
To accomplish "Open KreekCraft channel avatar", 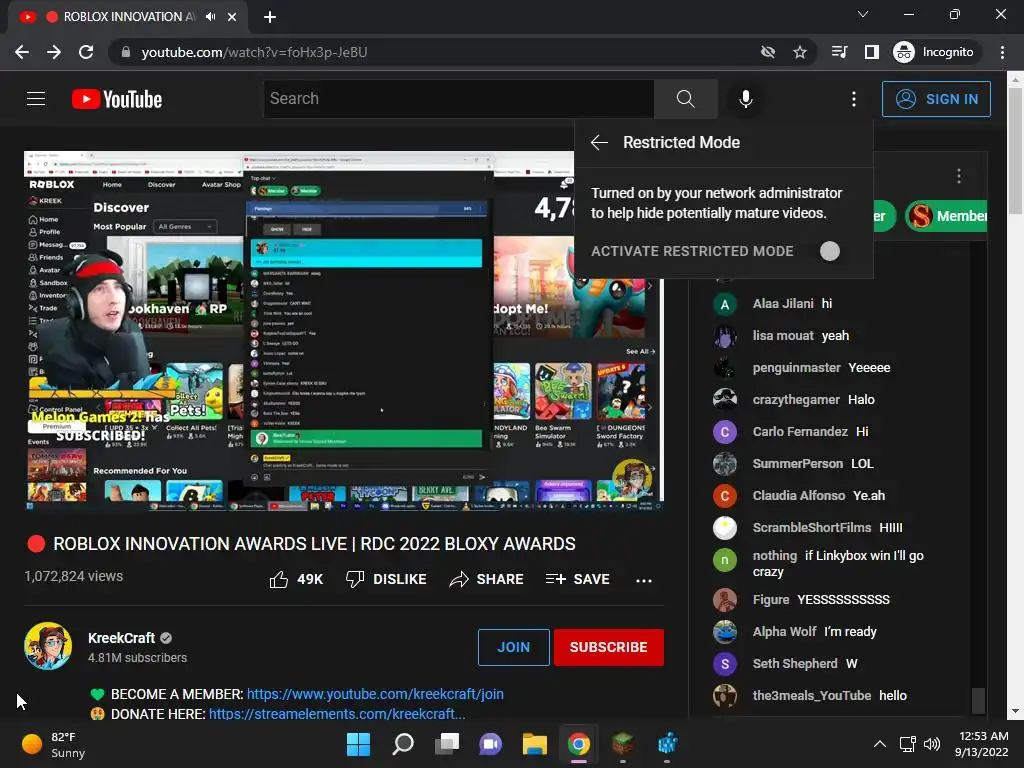I will point(48,646).
